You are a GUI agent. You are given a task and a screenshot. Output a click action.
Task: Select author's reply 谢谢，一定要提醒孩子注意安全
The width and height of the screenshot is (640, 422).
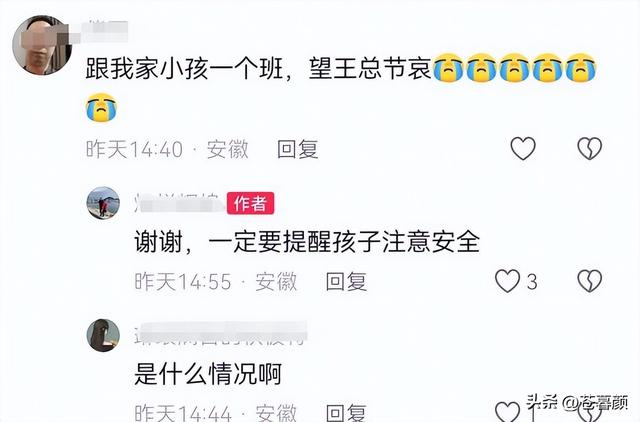tap(307, 242)
